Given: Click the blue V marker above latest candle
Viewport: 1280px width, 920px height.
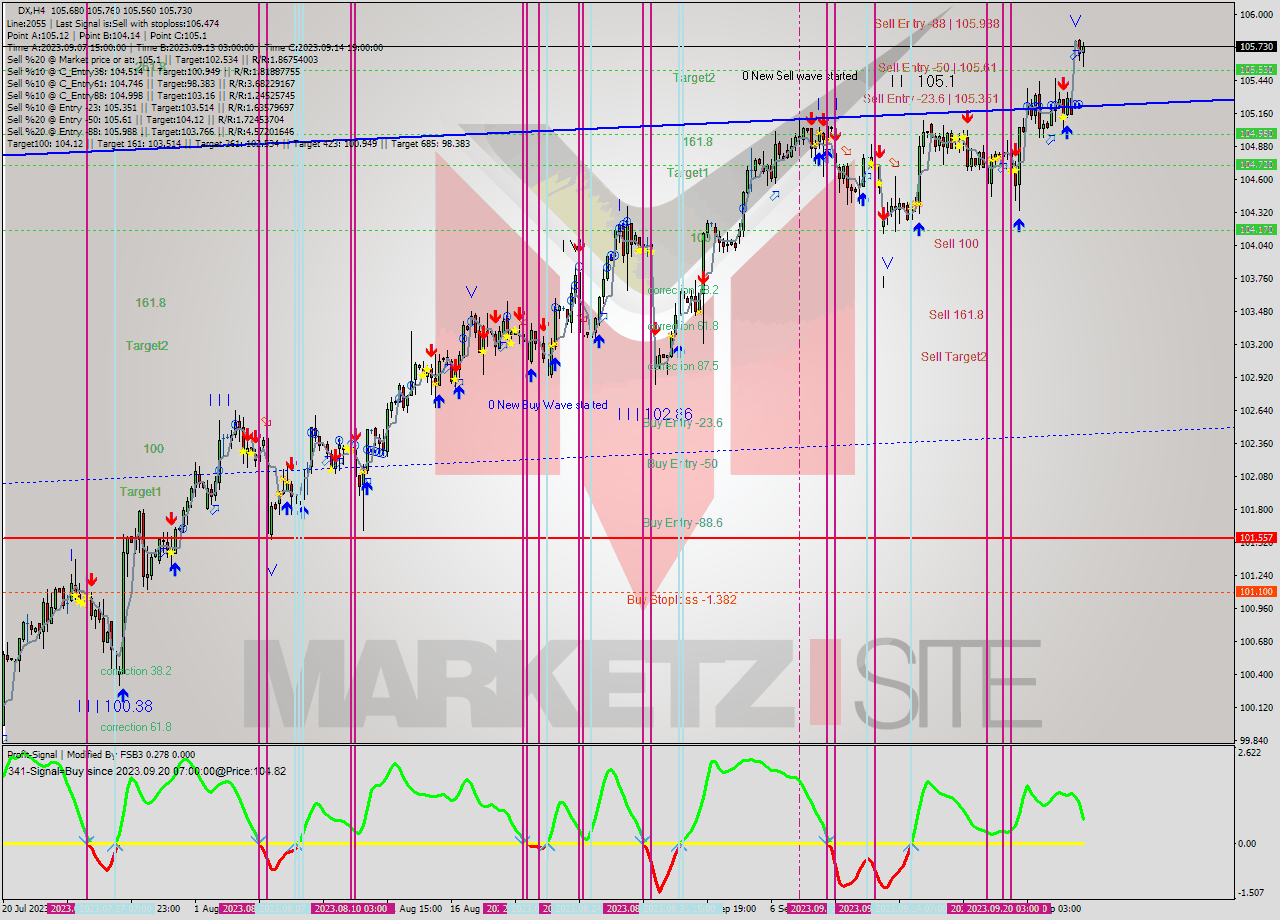Looking at the screenshot, I should 1075,20.
